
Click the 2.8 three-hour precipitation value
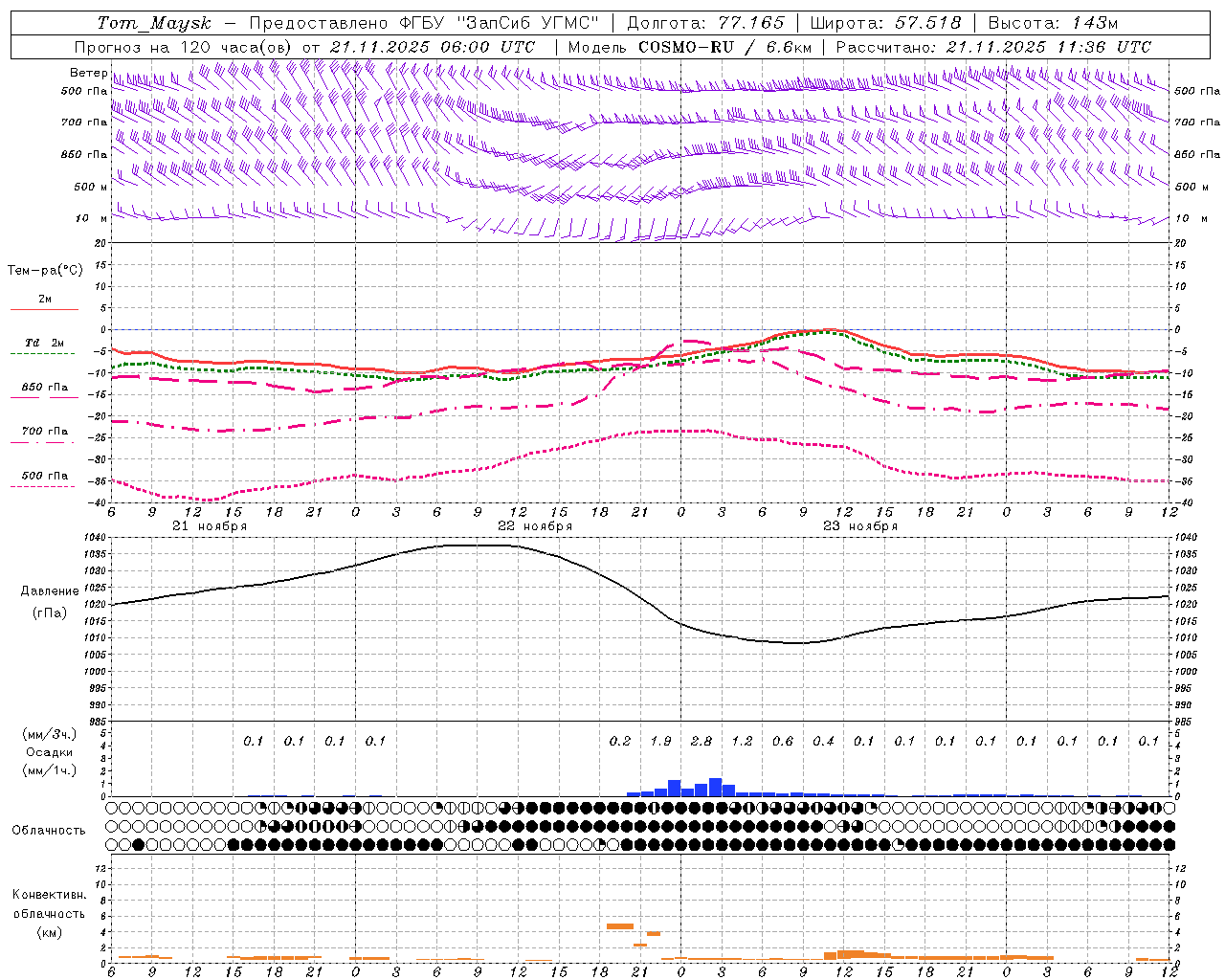point(702,742)
